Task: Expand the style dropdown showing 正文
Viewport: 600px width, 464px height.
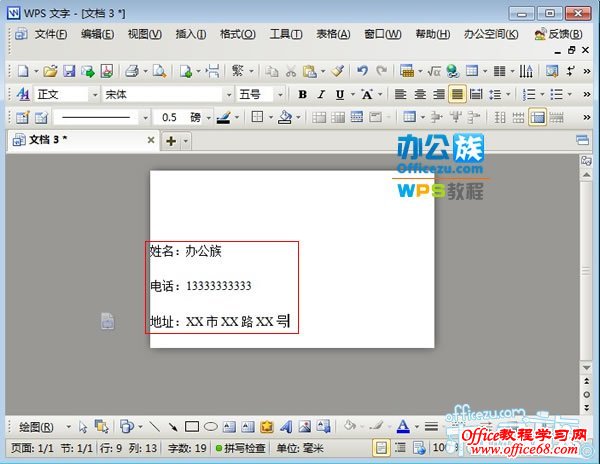Action: pyautogui.click(x=94, y=94)
